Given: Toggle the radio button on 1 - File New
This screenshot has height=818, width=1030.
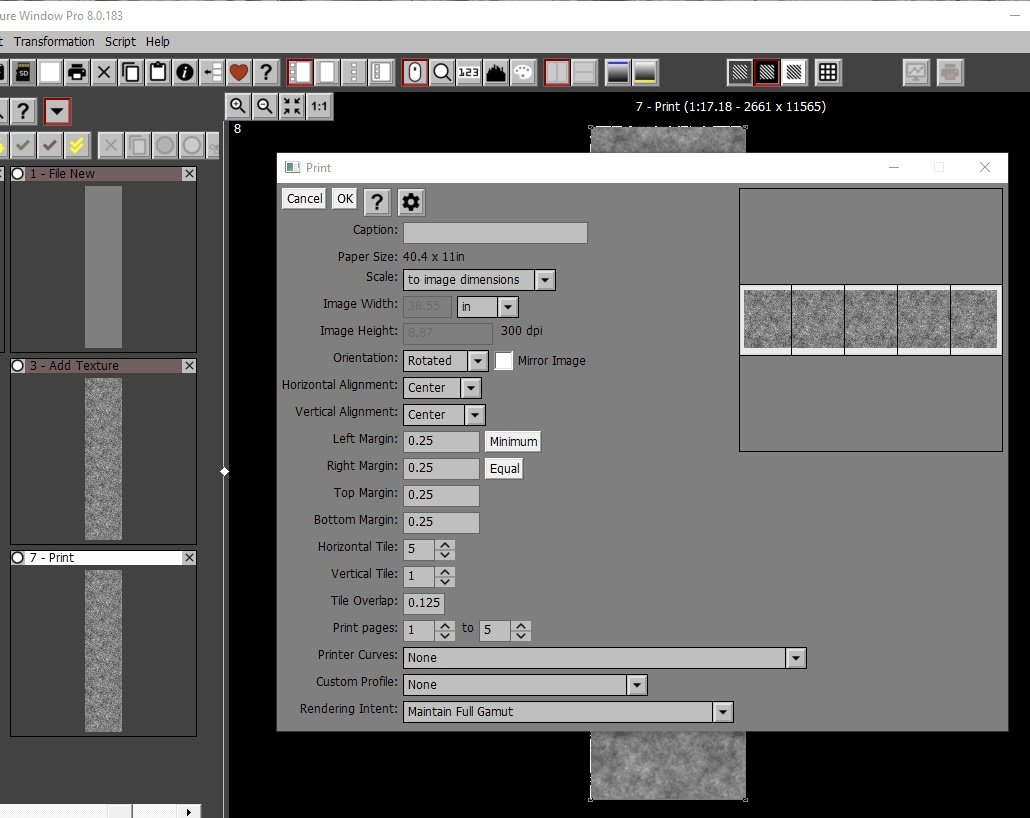Looking at the screenshot, I should click(18, 174).
